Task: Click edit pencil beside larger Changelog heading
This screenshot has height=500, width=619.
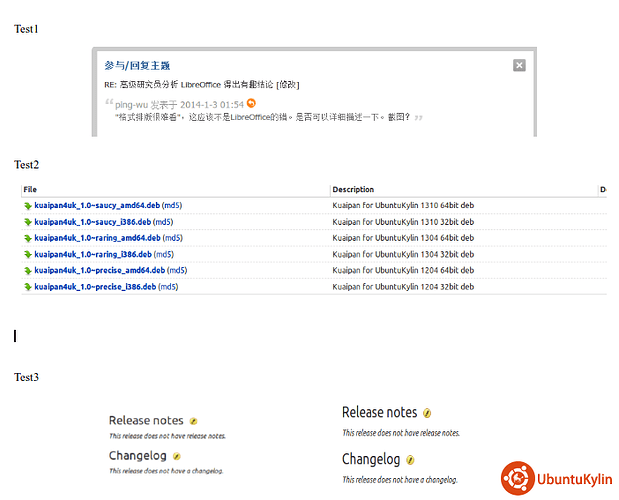Action: click(410, 460)
